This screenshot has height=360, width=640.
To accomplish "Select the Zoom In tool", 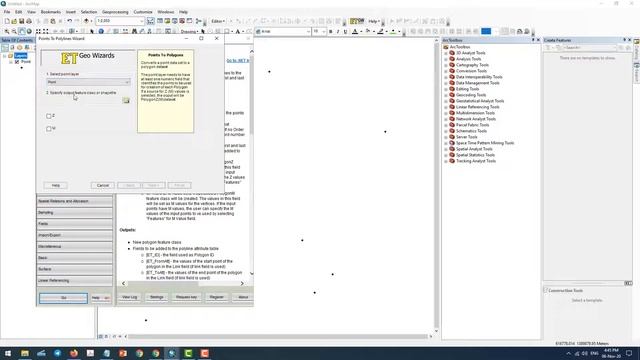I will coord(7,31).
